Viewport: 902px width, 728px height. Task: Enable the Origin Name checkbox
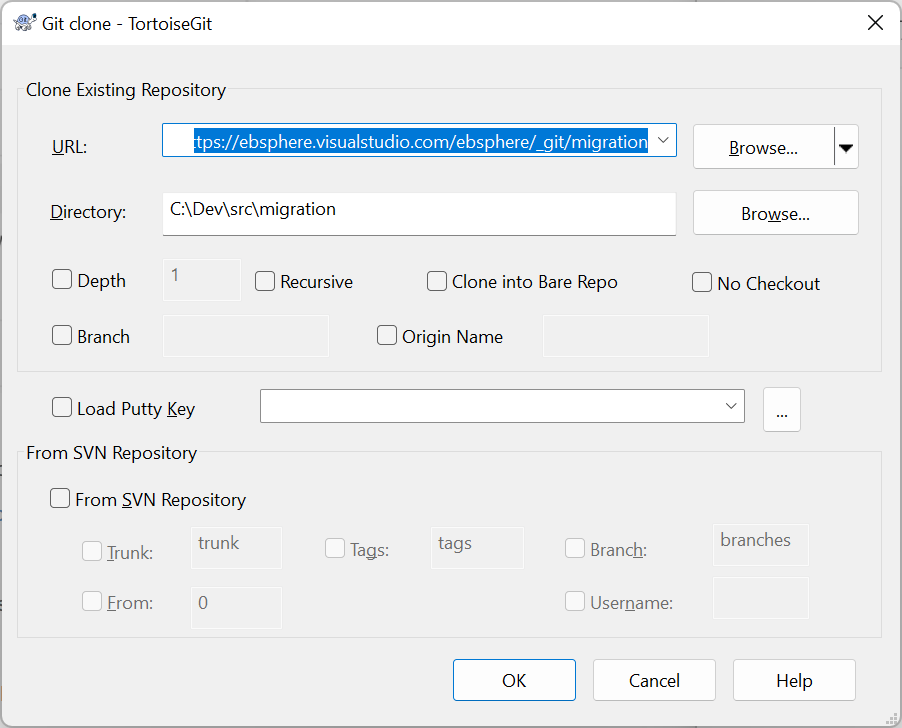(x=387, y=335)
